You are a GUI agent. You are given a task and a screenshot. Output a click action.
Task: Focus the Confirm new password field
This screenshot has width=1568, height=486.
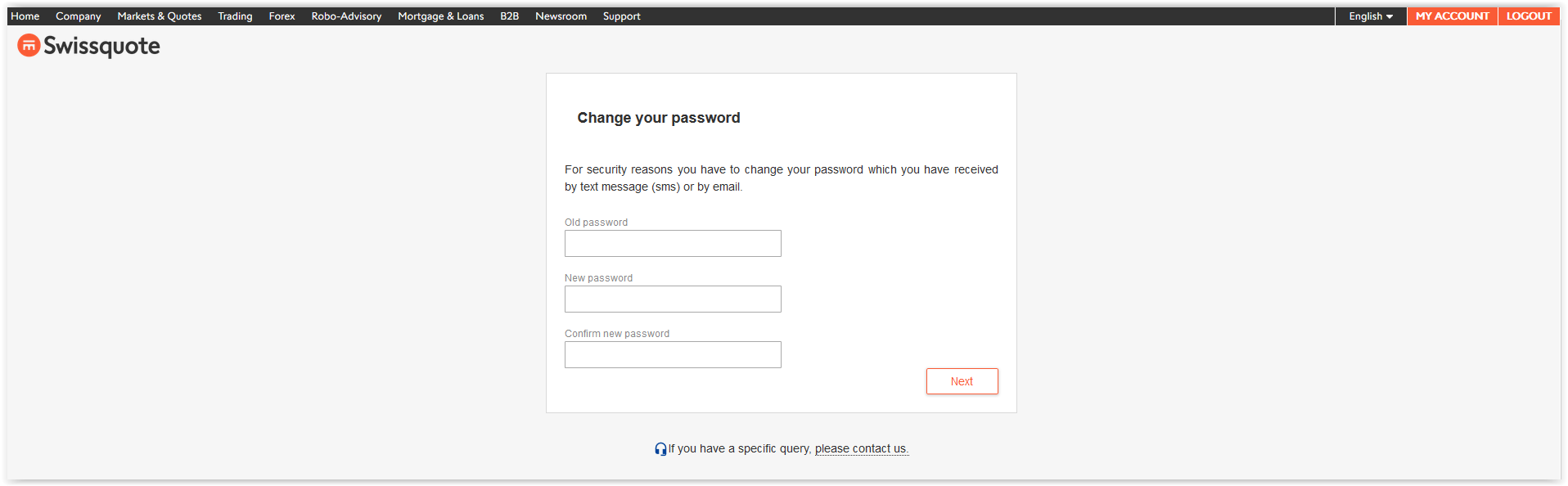(673, 354)
